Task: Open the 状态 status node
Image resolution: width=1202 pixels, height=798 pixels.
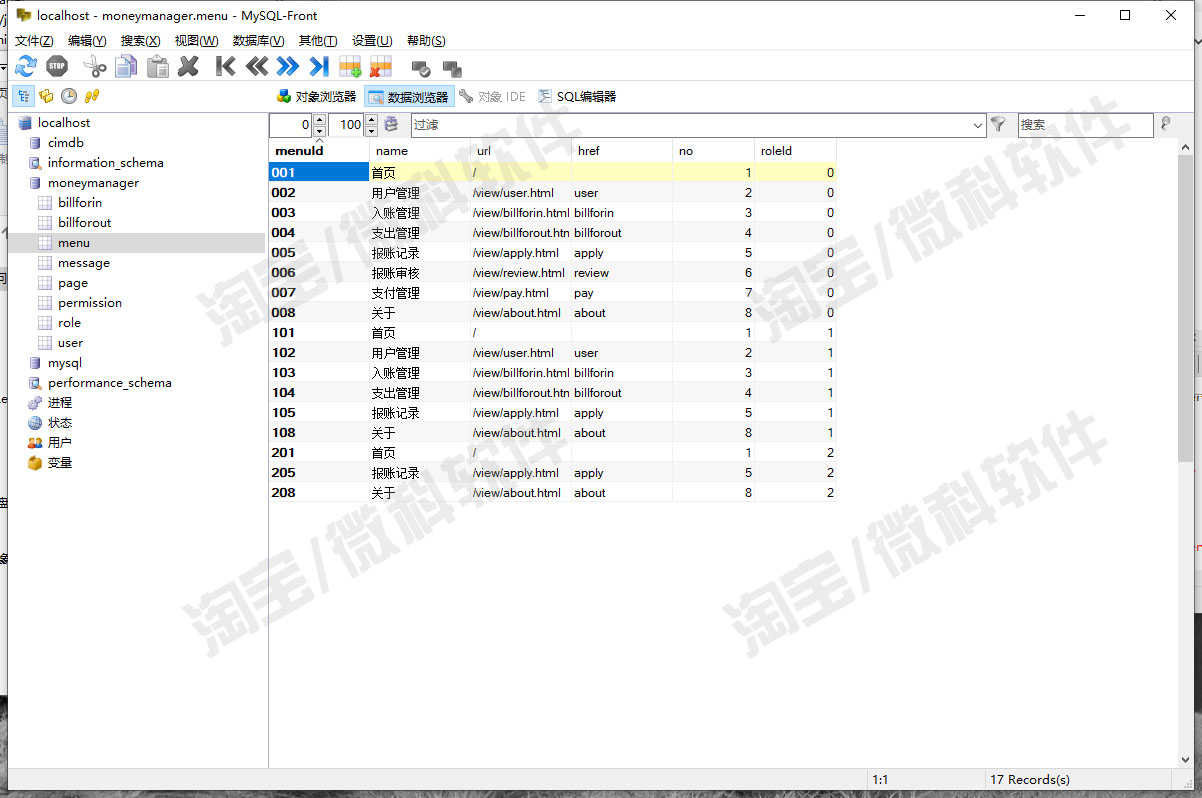Action: pos(60,423)
